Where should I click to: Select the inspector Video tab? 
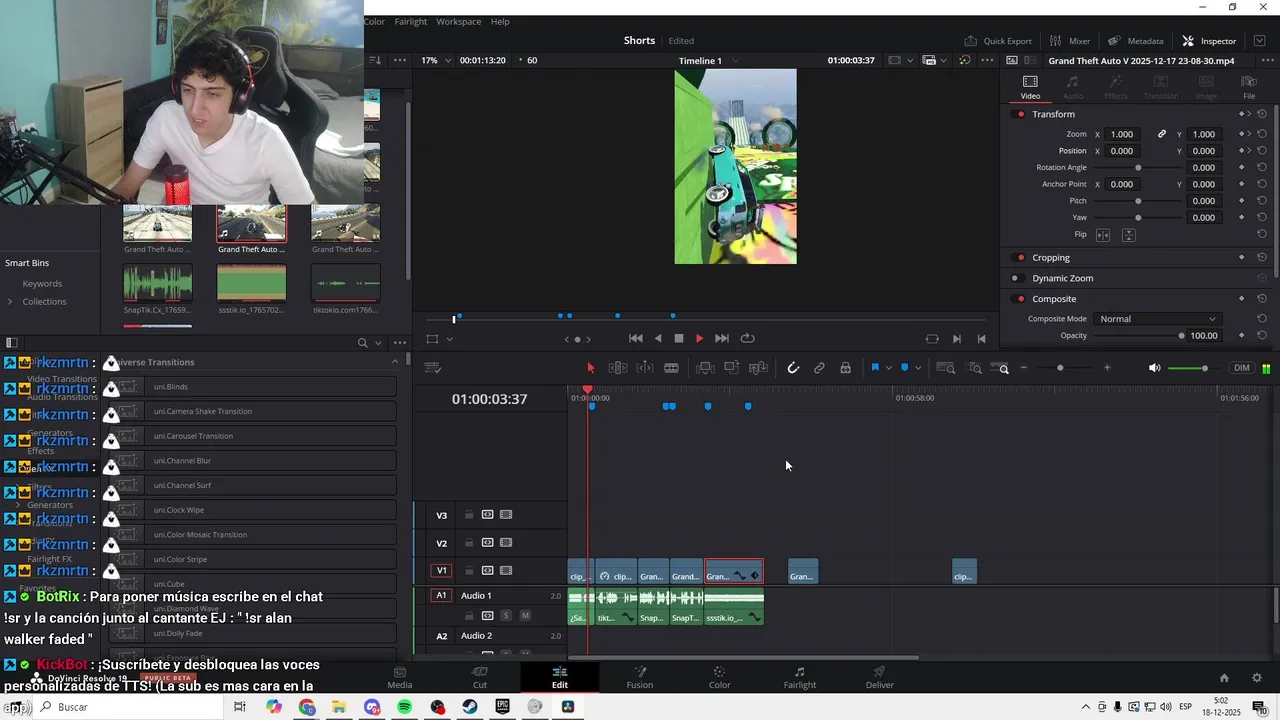pyautogui.click(x=1030, y=87)
